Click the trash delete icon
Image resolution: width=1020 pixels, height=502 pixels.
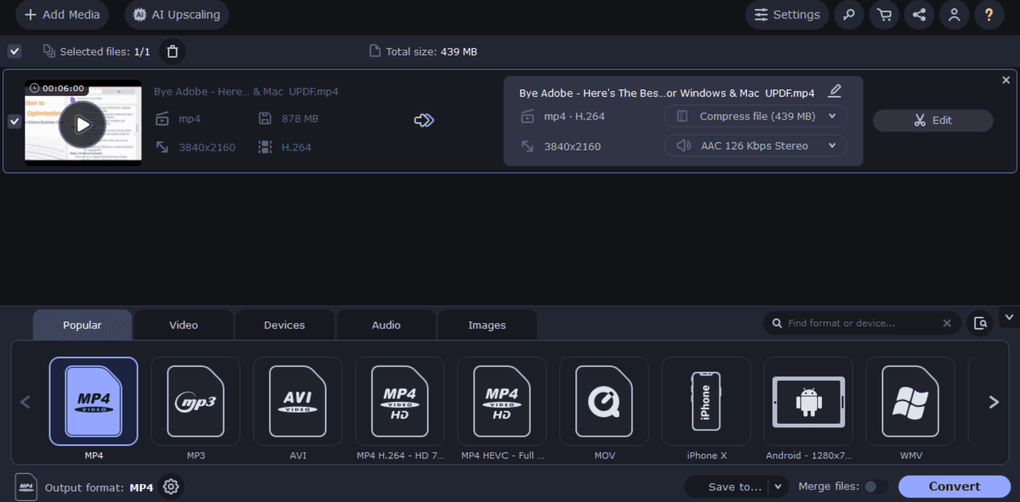click(x=172, y=51)
